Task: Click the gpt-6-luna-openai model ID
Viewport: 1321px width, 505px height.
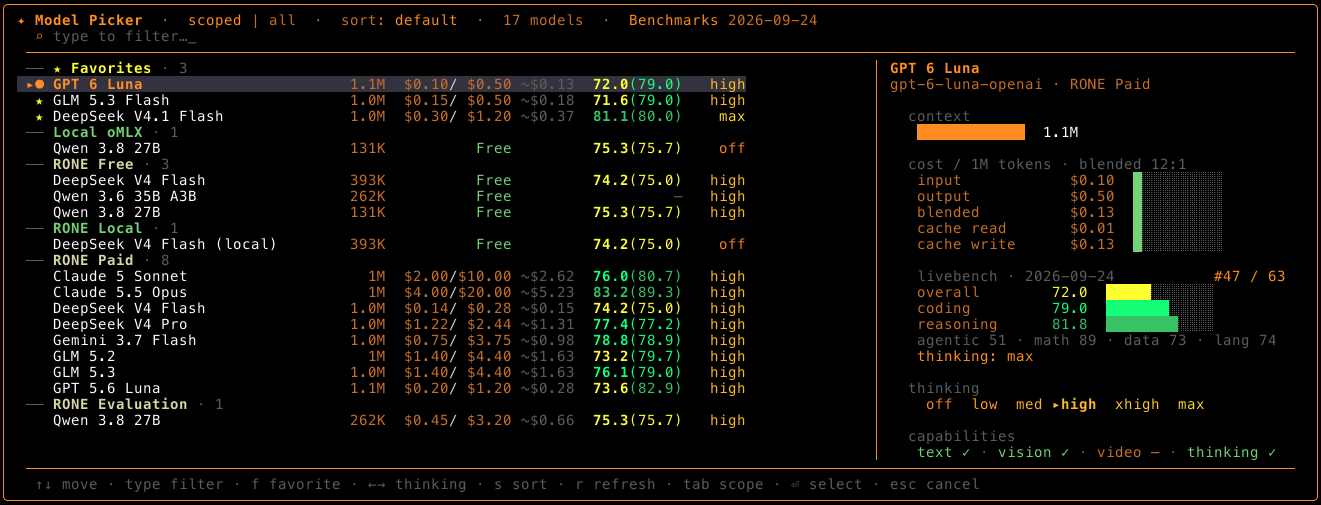Action: [x=967, y=84]
